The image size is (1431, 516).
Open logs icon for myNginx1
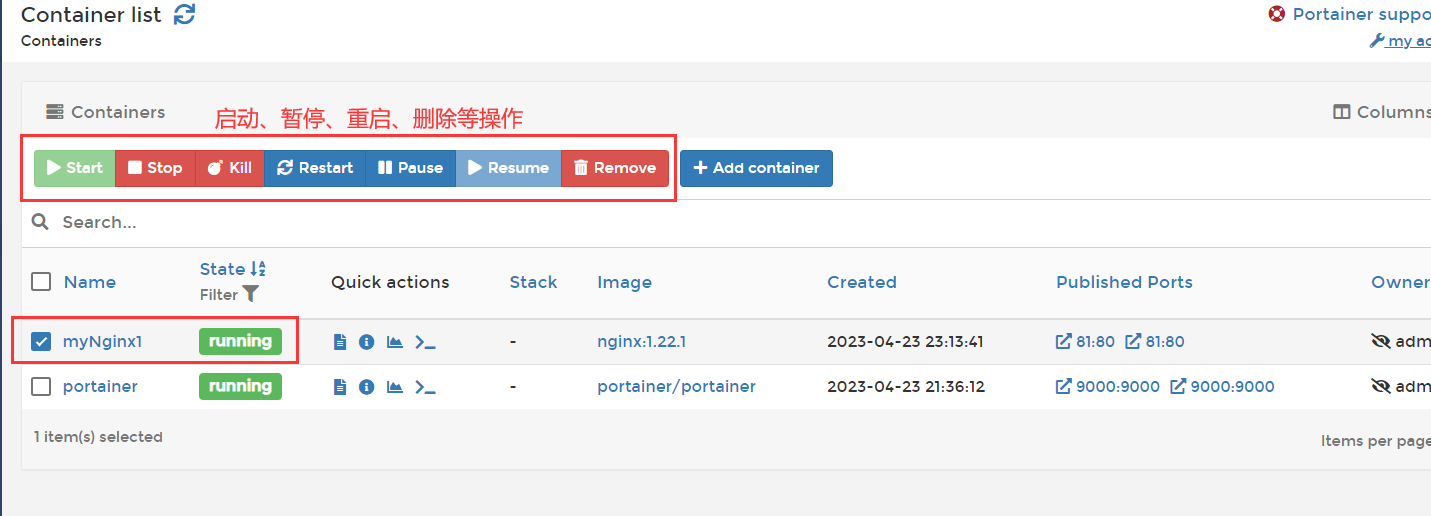pos(340,342)
